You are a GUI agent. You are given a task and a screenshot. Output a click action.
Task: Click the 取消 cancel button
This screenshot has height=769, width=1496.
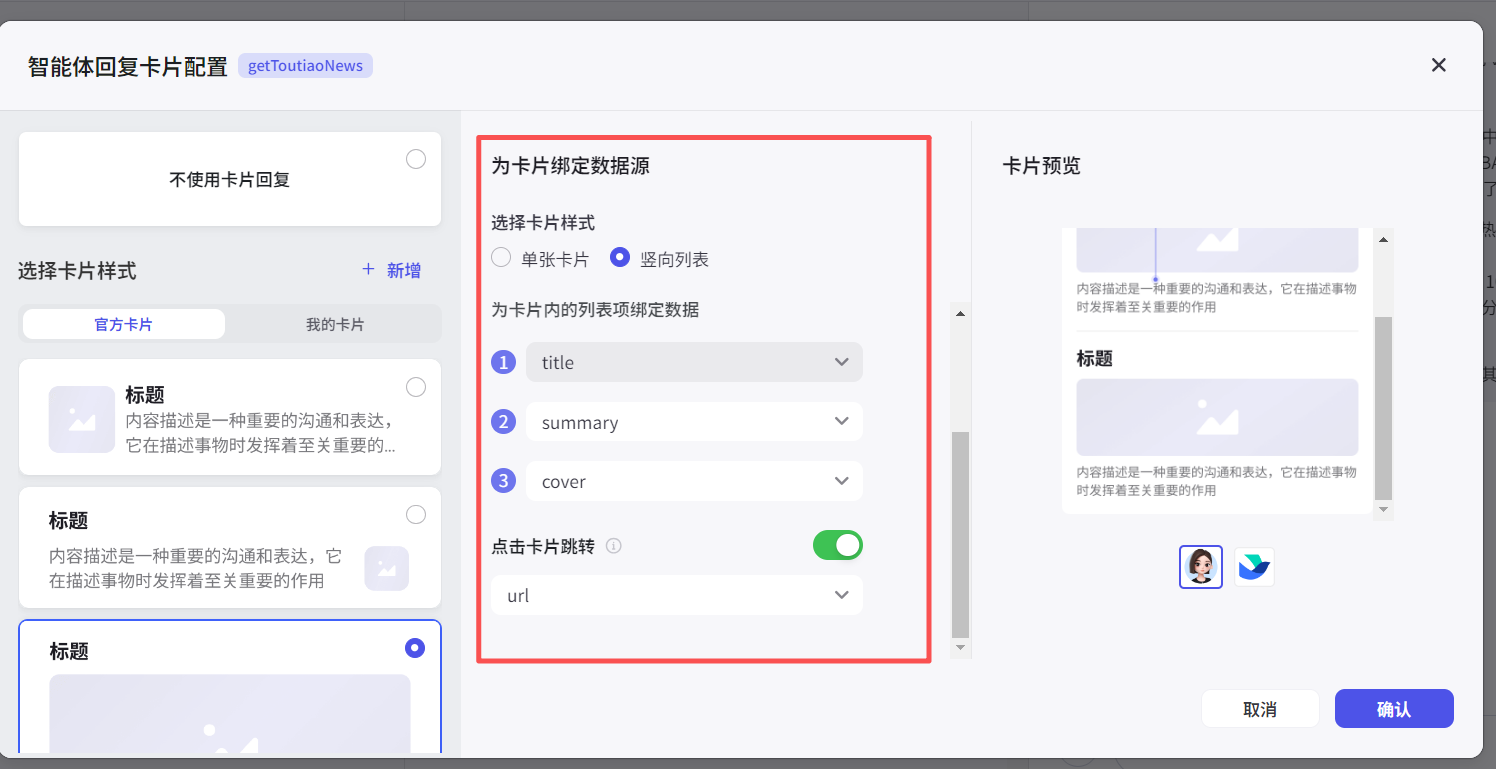tap(1260, 708)
